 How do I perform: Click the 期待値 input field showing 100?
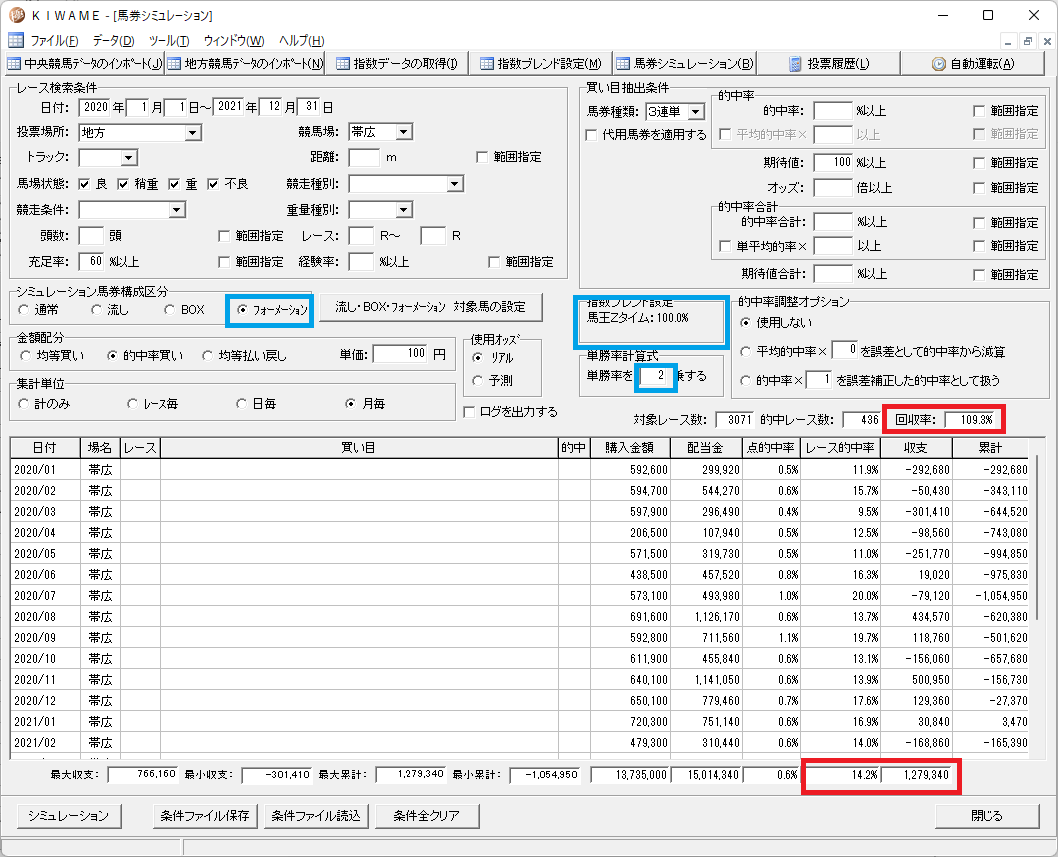tap(833, 163)
